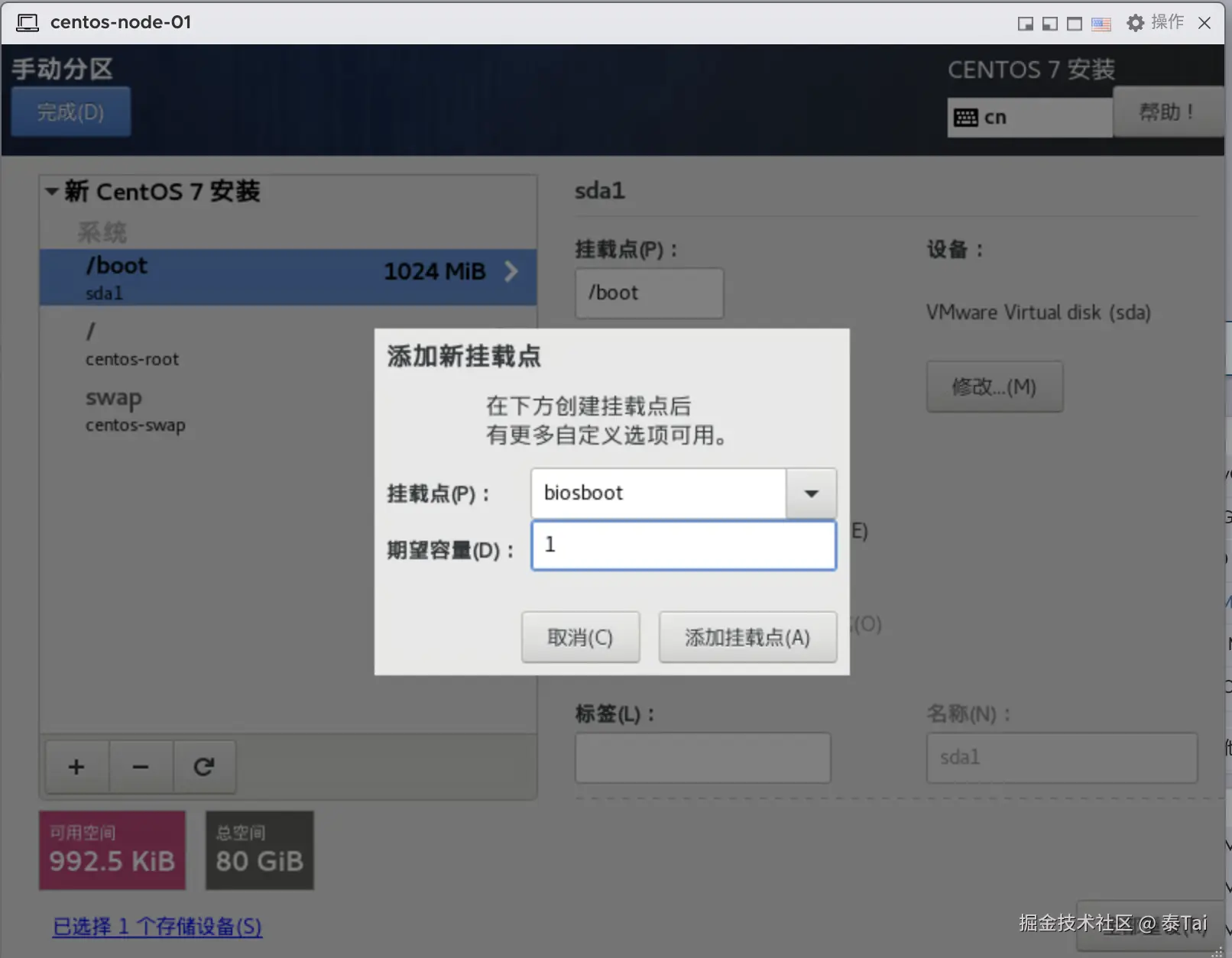
Task: Open the biosboot mount point dropdown
Action: (x=810, y=493)
